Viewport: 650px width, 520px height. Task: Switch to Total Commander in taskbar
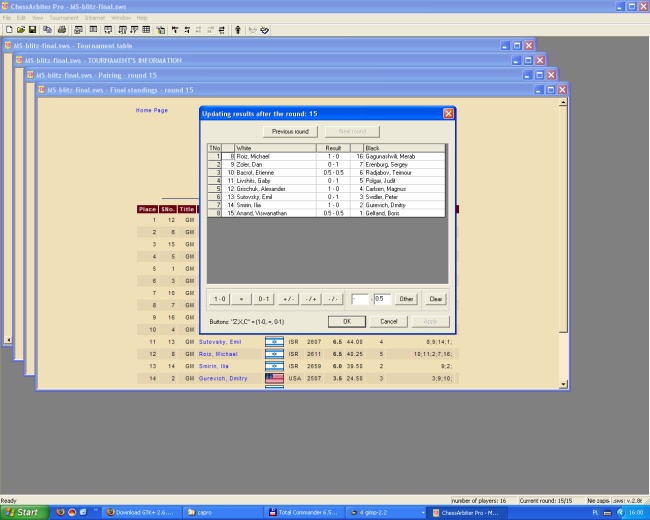tap(304, 513)
